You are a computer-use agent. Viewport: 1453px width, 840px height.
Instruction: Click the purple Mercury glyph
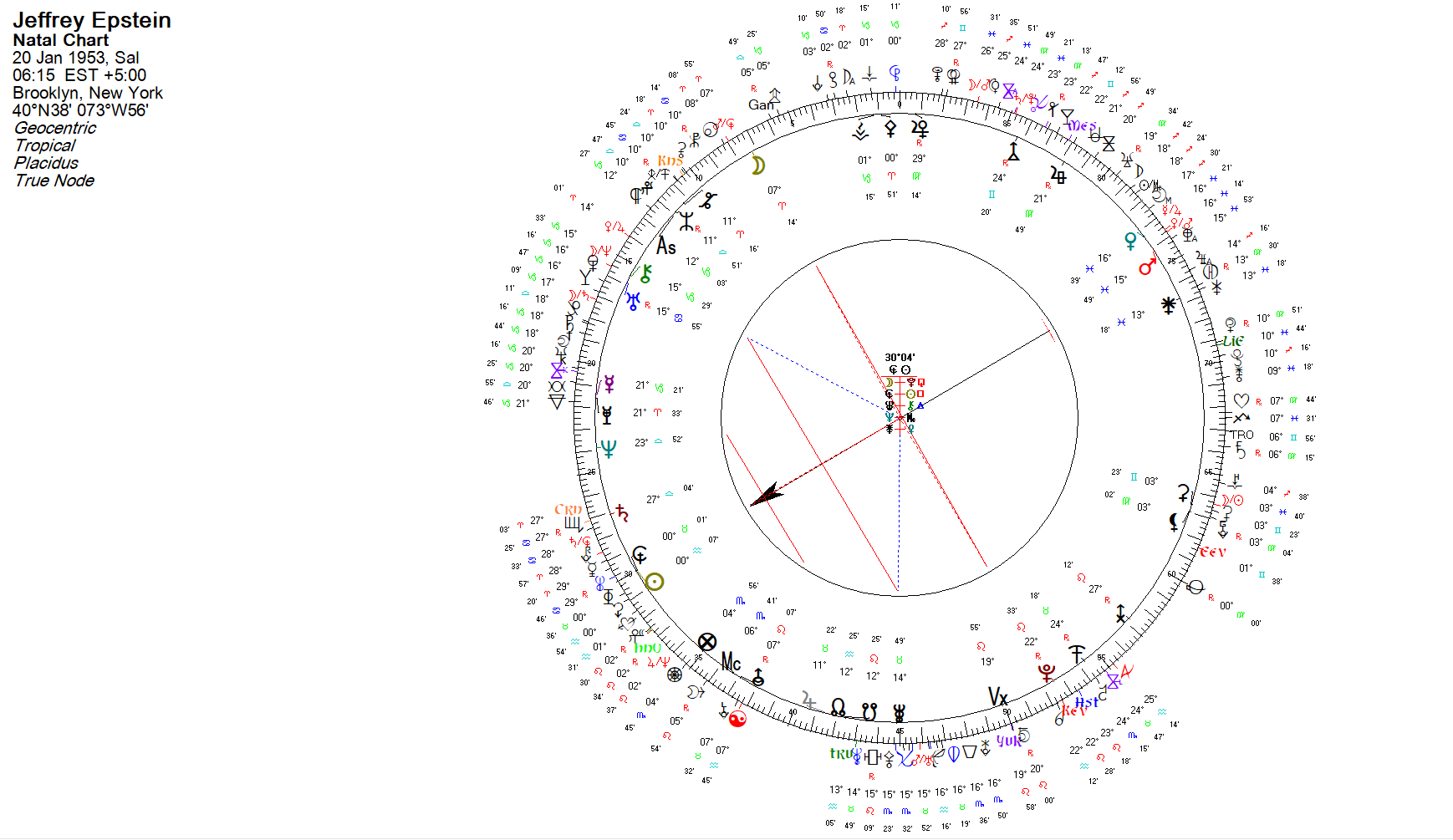tap(609, 384)
